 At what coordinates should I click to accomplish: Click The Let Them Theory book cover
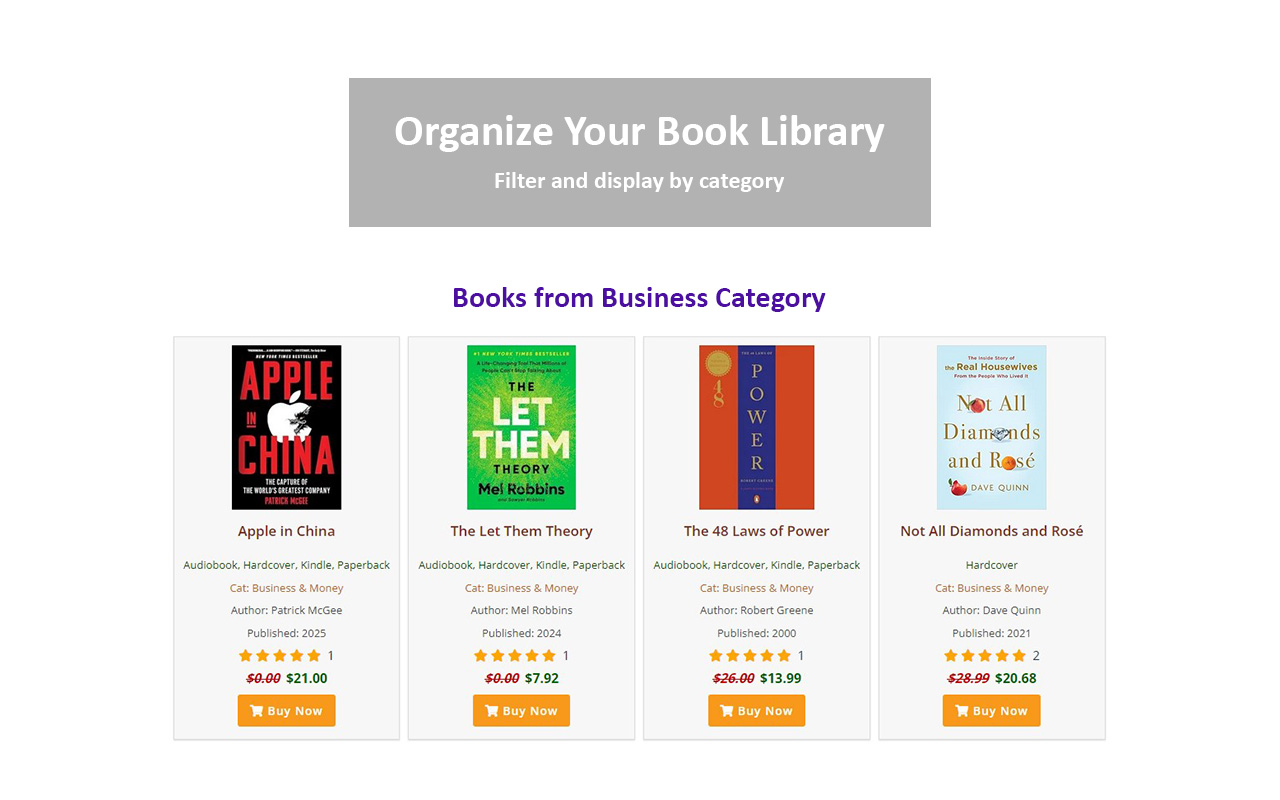tap(521, 427)
